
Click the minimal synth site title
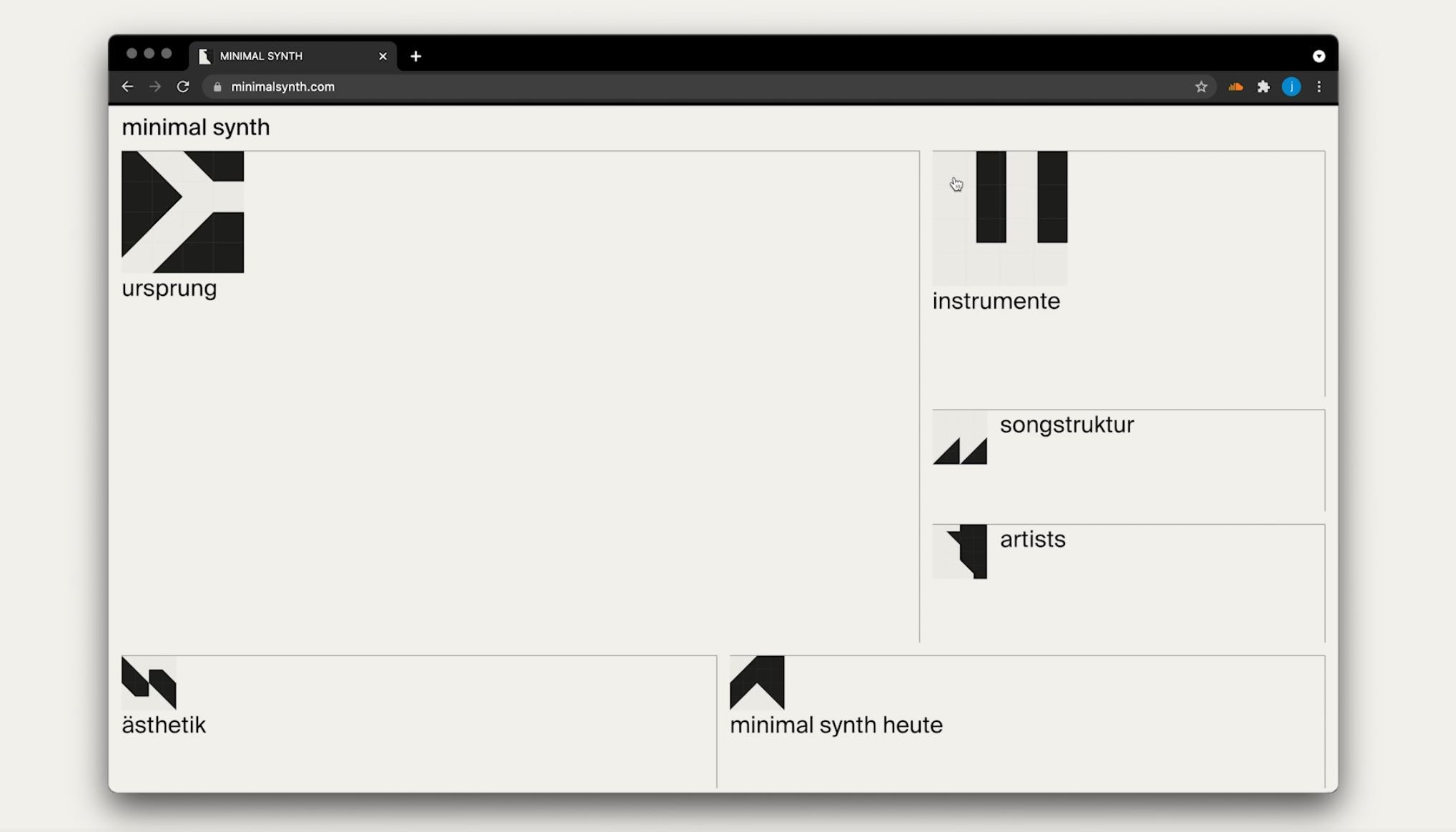pos(195,127)
